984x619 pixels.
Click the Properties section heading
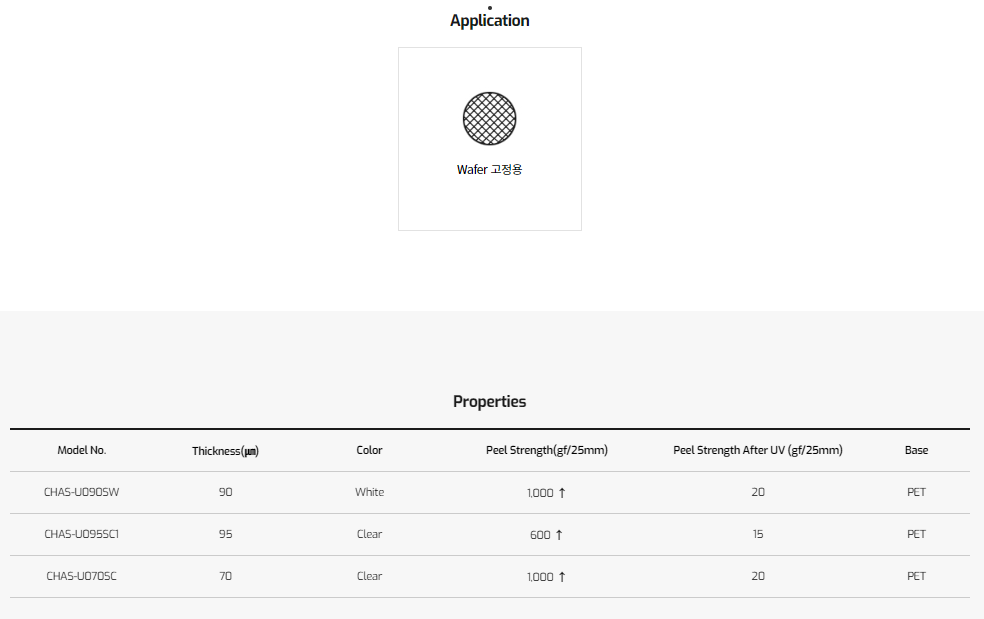pos(489,402)
